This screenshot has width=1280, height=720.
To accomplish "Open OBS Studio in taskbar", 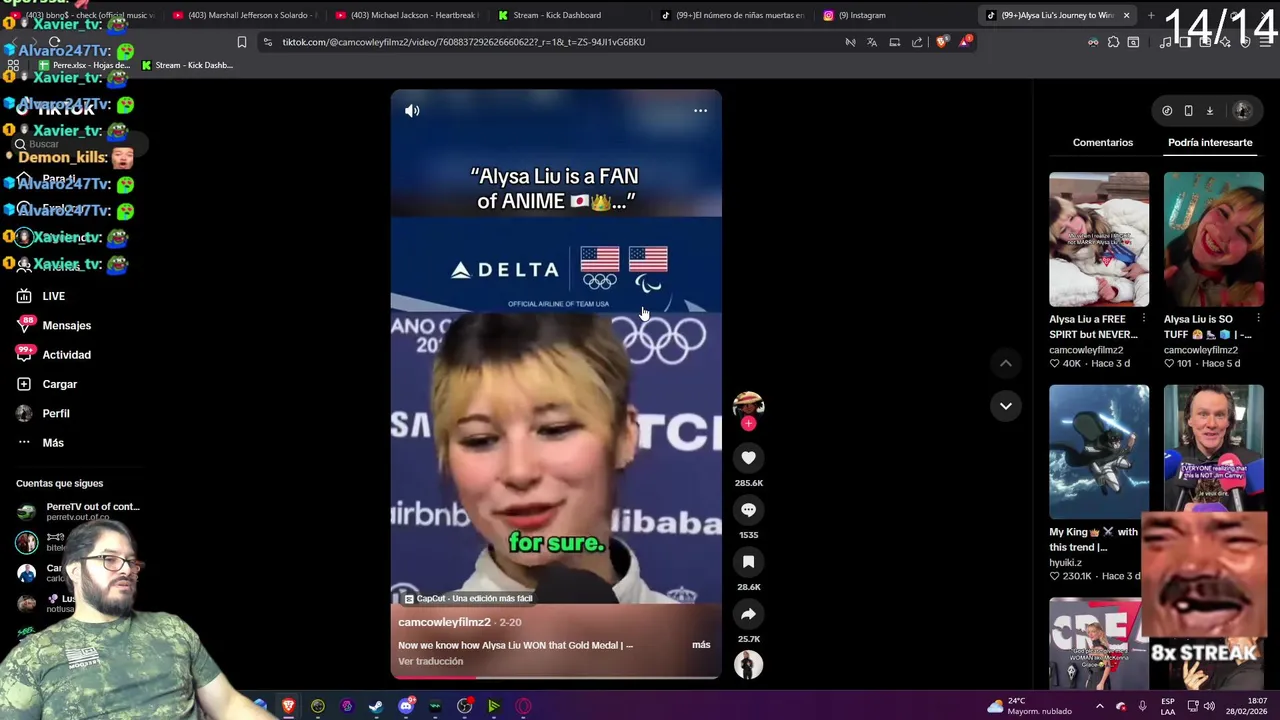I will tap(464, 706).
